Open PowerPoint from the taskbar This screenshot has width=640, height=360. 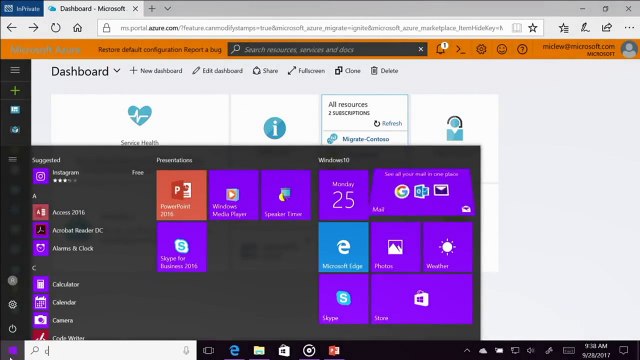click(334, 350)
